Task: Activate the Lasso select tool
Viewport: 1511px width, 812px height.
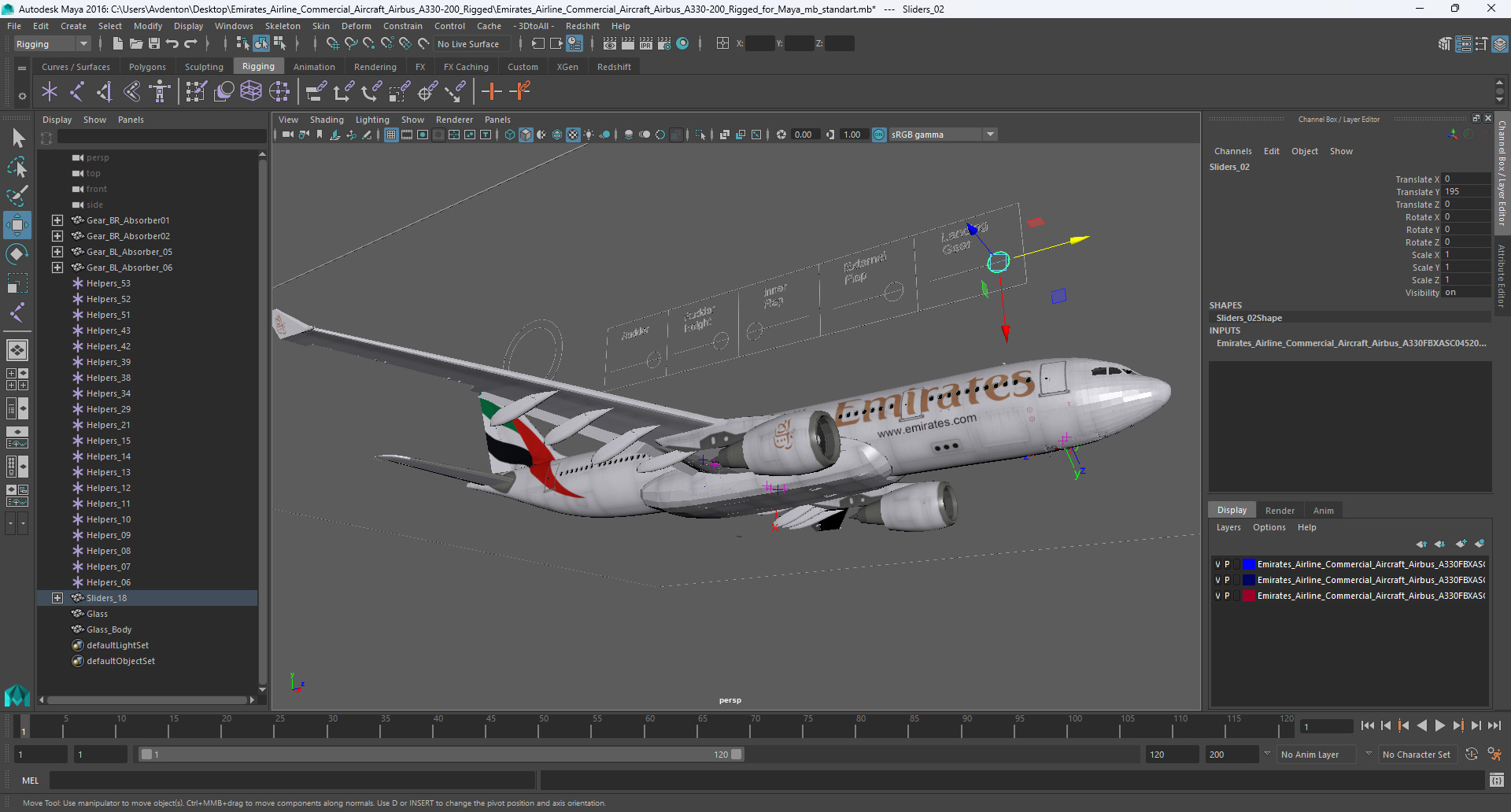Action: 17,167
